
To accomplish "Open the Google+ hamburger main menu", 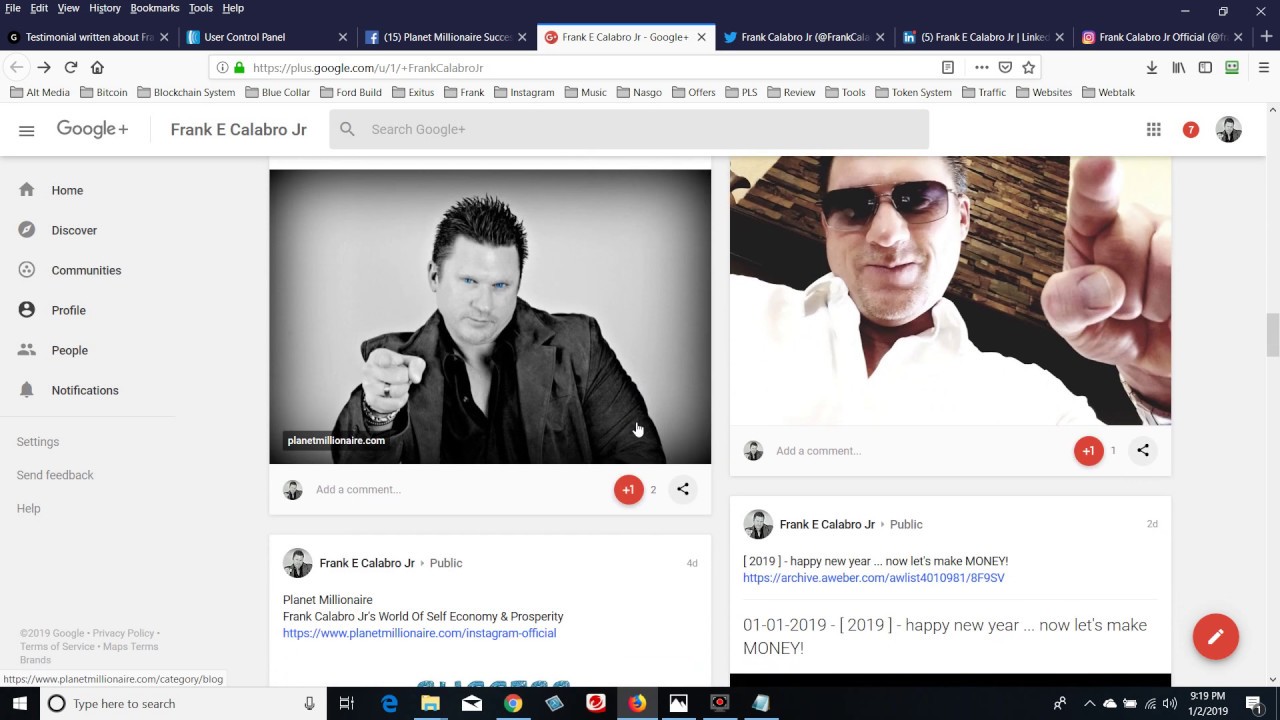I will [x=27, y=130].
